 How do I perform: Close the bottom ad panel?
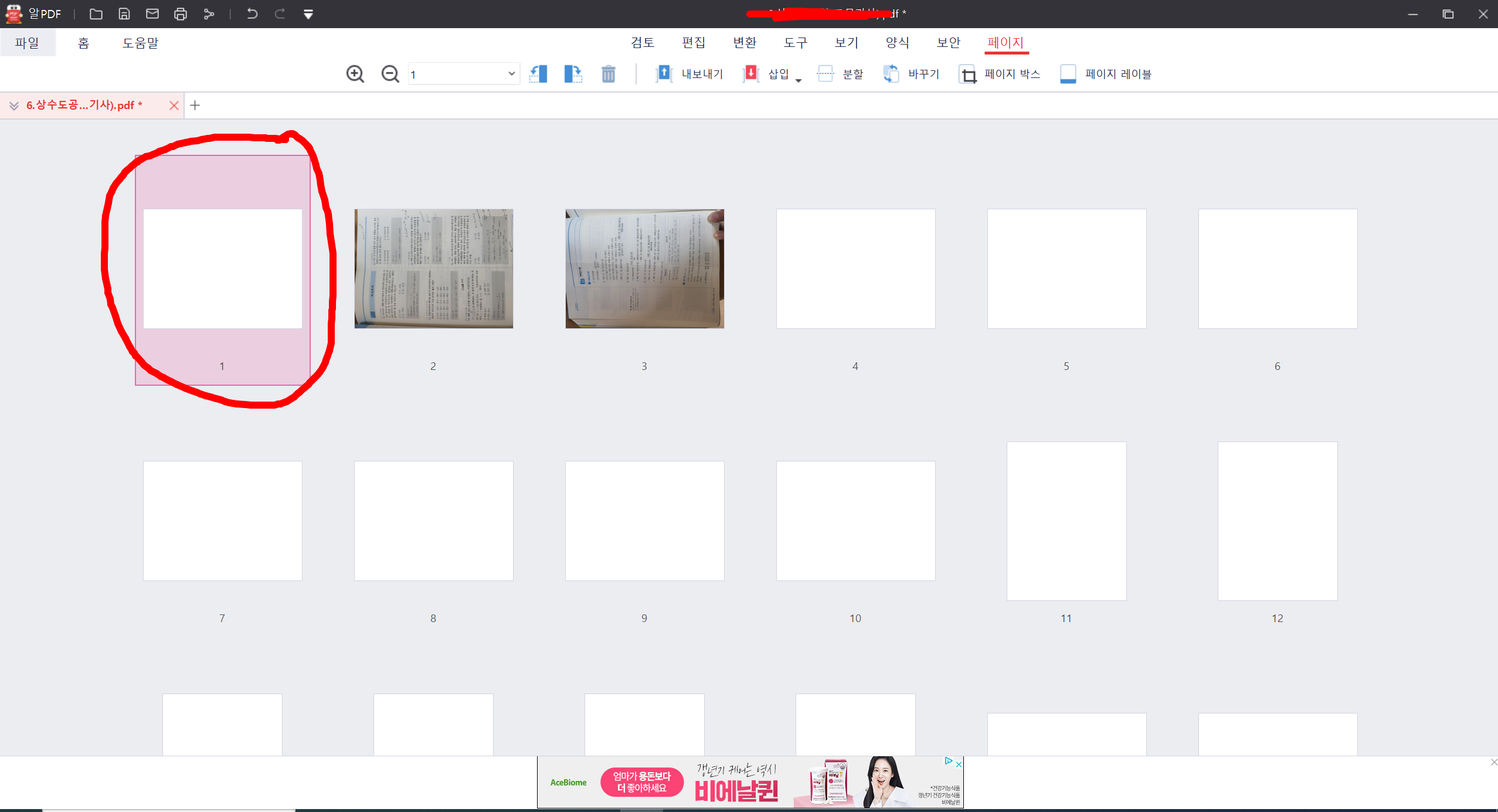click(x=1493, y=762)
